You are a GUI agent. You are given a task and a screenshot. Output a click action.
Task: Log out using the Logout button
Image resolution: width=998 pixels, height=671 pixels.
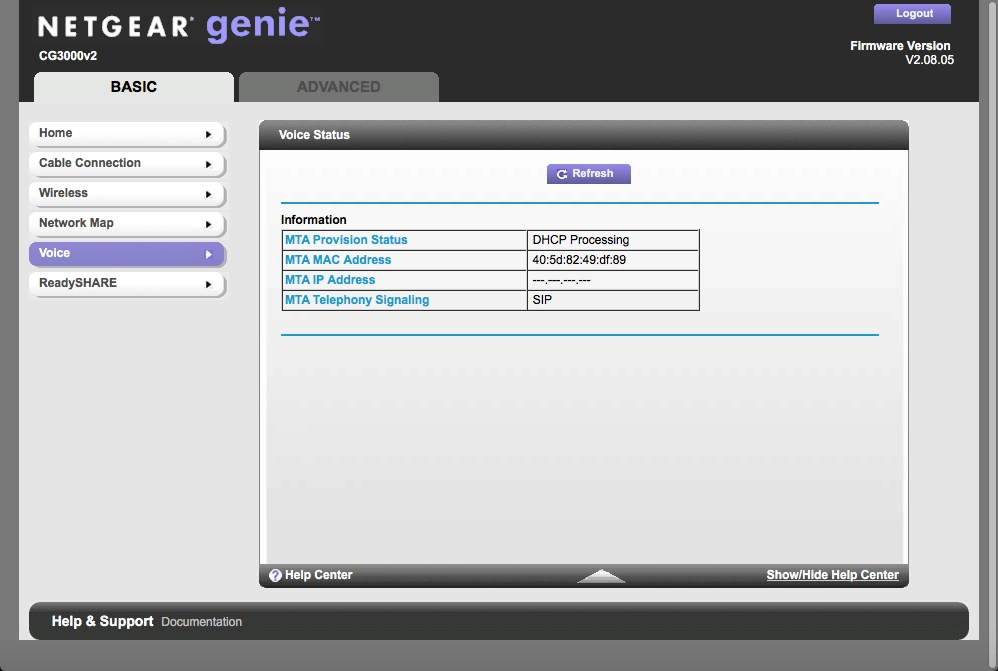click(x=912, y=14)
